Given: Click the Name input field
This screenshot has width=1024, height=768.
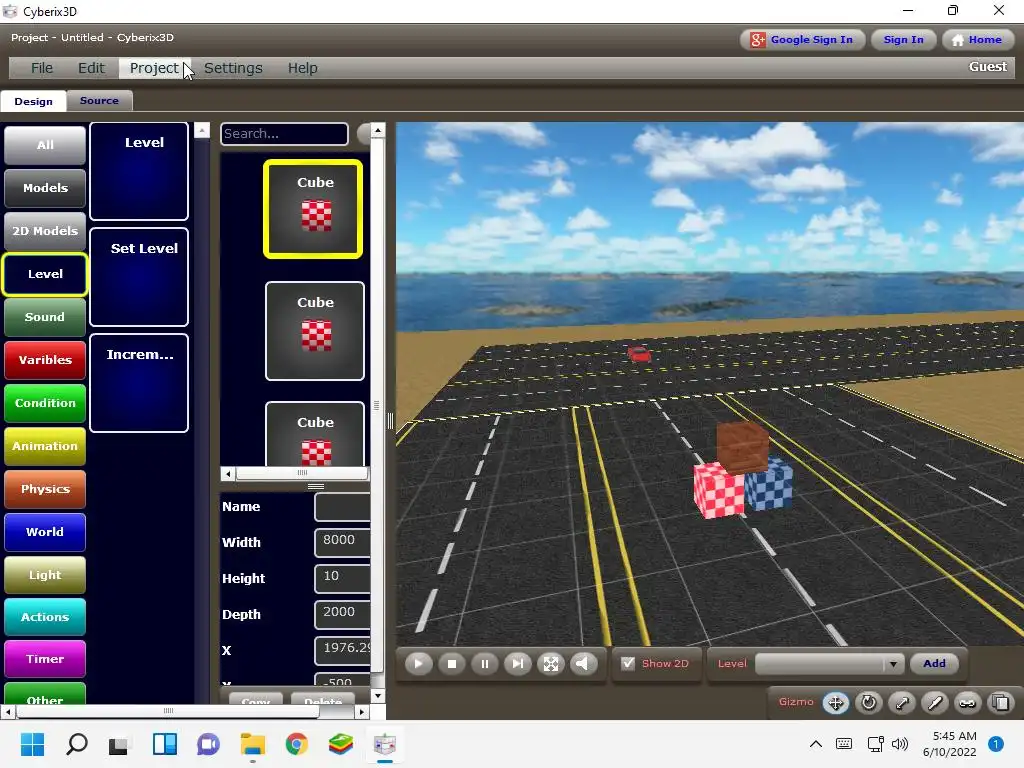Looking at the screenshot, I should [342, 507].
